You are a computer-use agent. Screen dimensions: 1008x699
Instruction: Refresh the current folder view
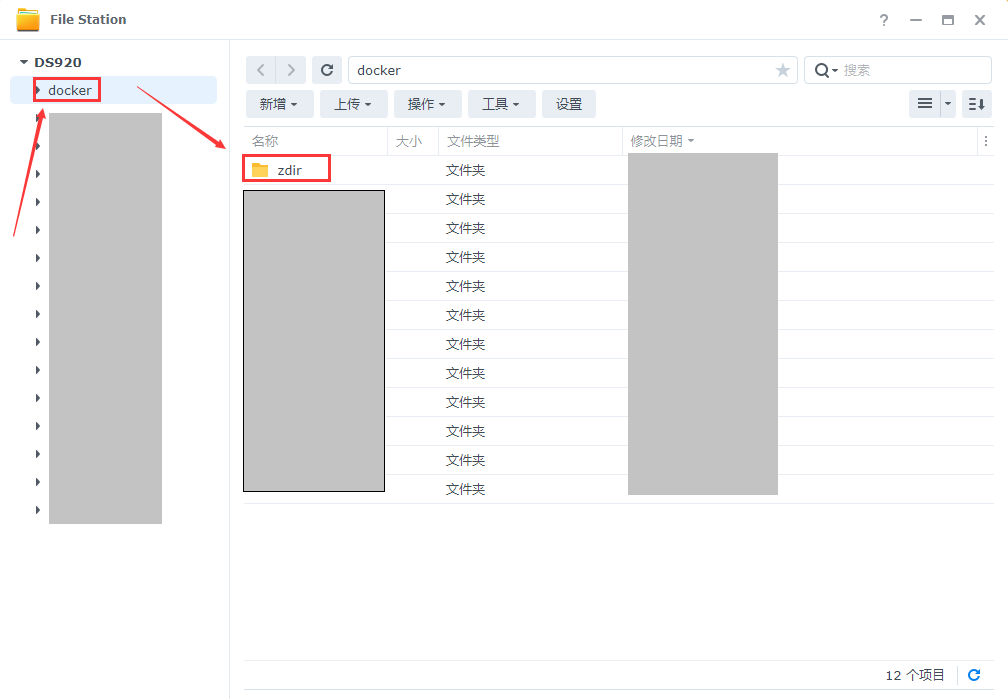coord(327,70)
